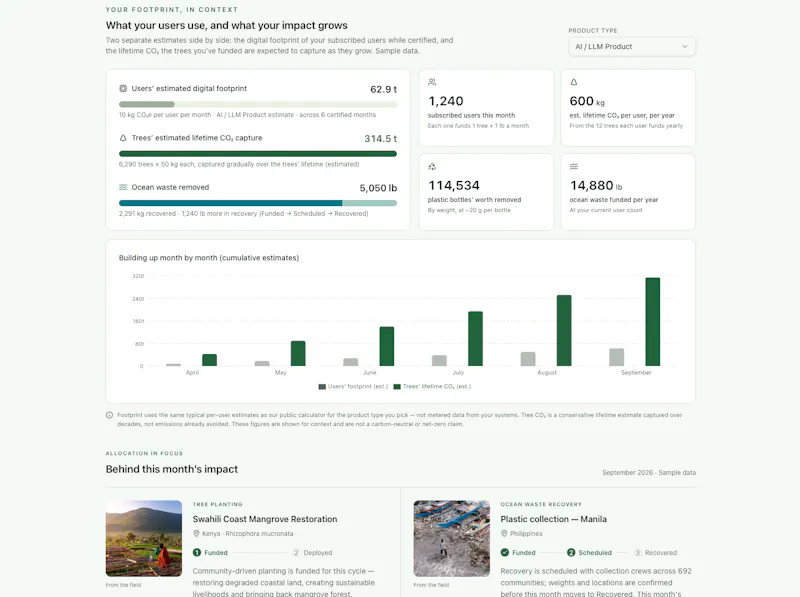Click the waves icon beside Ocean waste removed
The width and height of the screenshot is (800, 597).
pyautogui.click(x=123, y=187)
